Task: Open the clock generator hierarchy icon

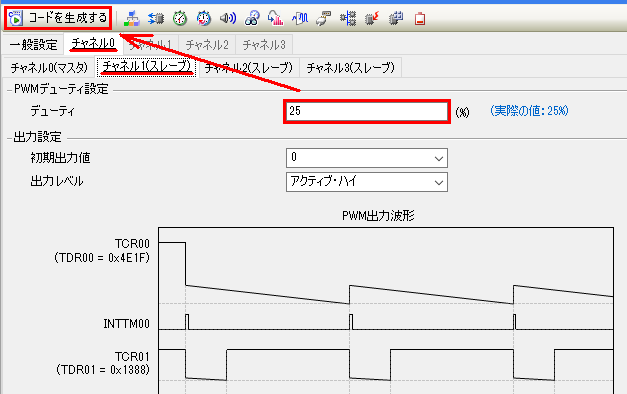Action: (x=132, y=18)
